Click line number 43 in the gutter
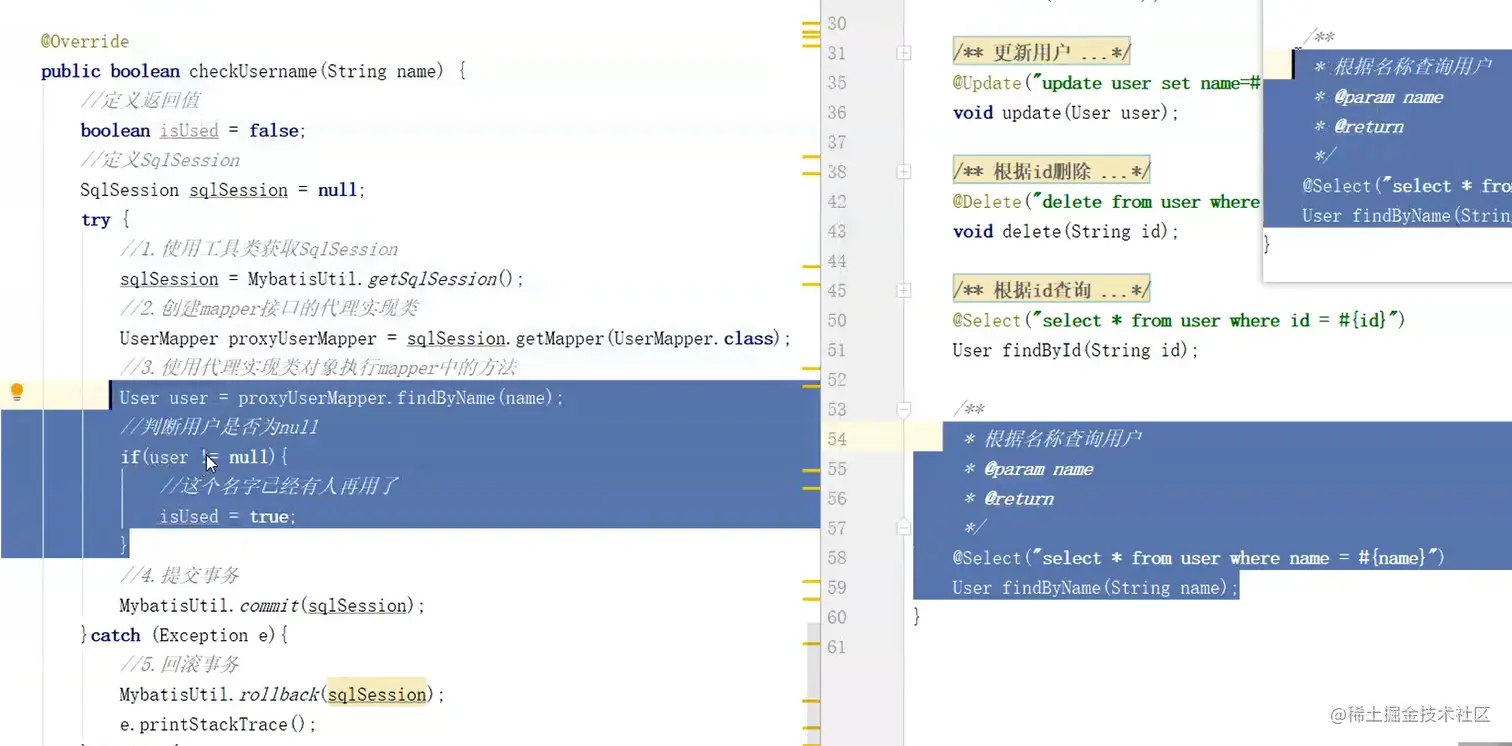The image size is (1512, 746). [x=837, y=231]
